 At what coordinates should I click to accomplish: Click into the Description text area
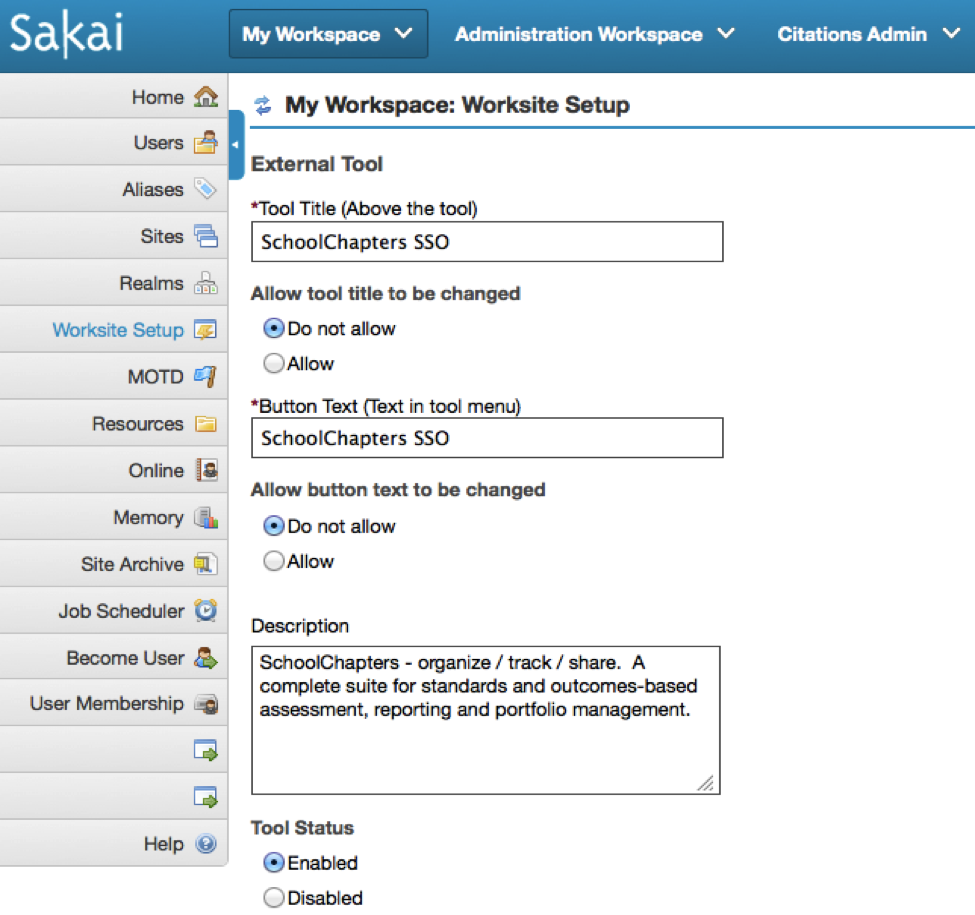pos(486,720)
